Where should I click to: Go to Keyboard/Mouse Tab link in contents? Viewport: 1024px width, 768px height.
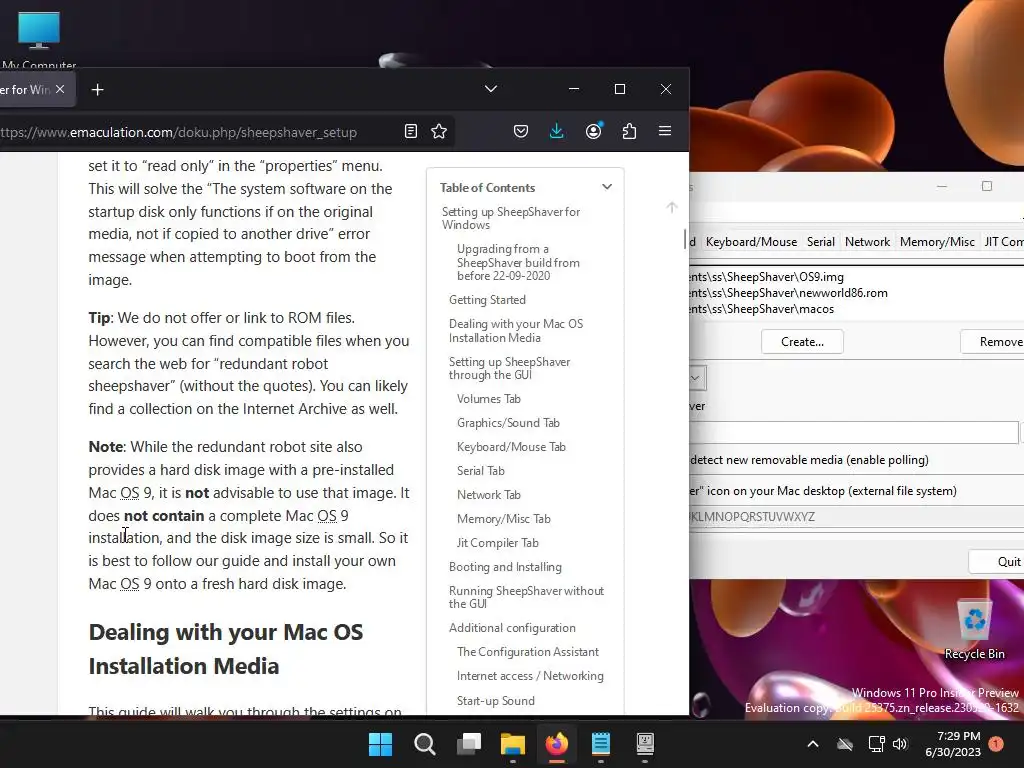tap(511, 447)
